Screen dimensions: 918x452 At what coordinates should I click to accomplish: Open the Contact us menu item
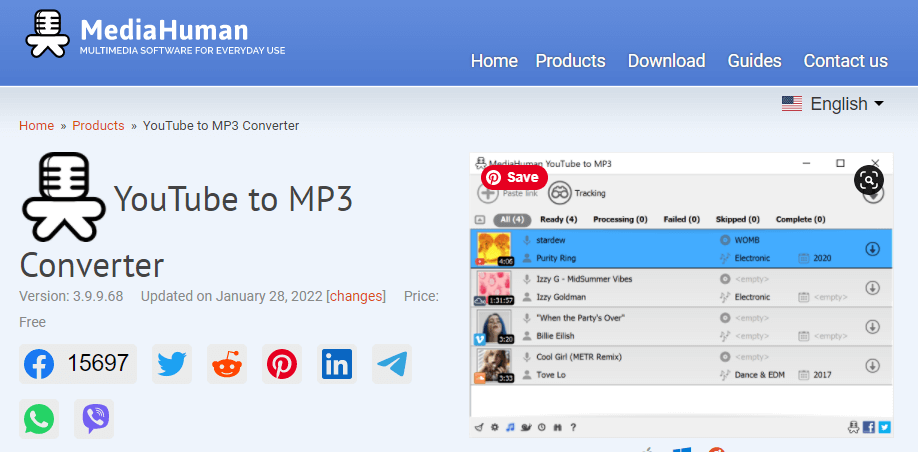click(x=845, y=61)
